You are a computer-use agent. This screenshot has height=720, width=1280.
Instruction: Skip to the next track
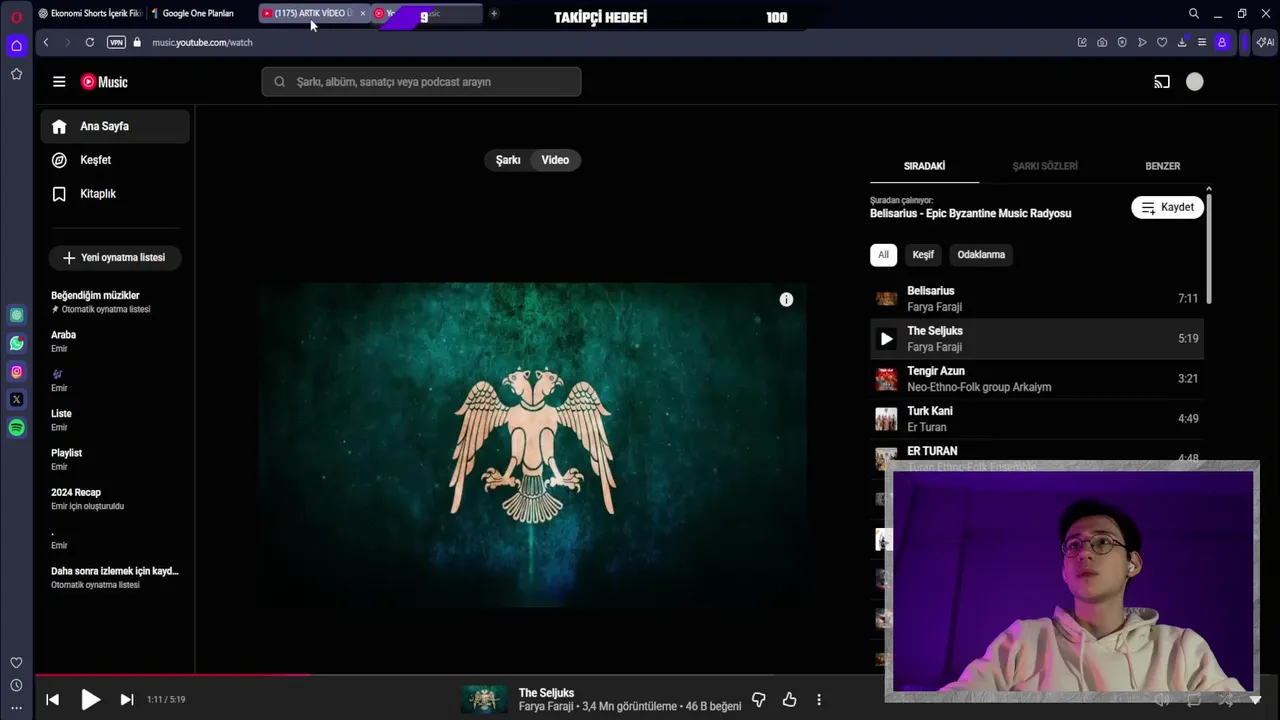tap(127, 700)
